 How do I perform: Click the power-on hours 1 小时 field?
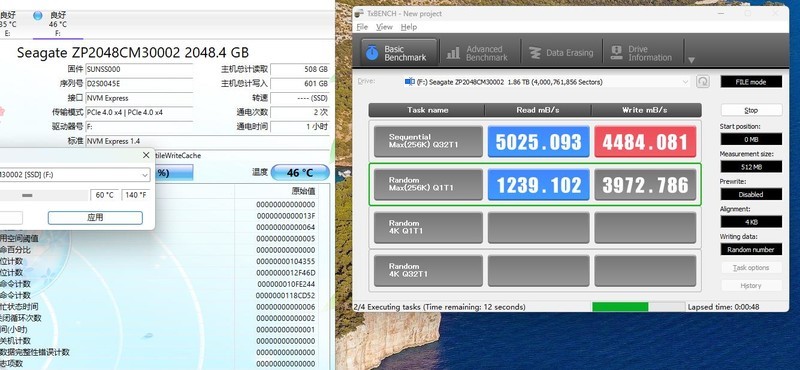[x=300, y=127]
